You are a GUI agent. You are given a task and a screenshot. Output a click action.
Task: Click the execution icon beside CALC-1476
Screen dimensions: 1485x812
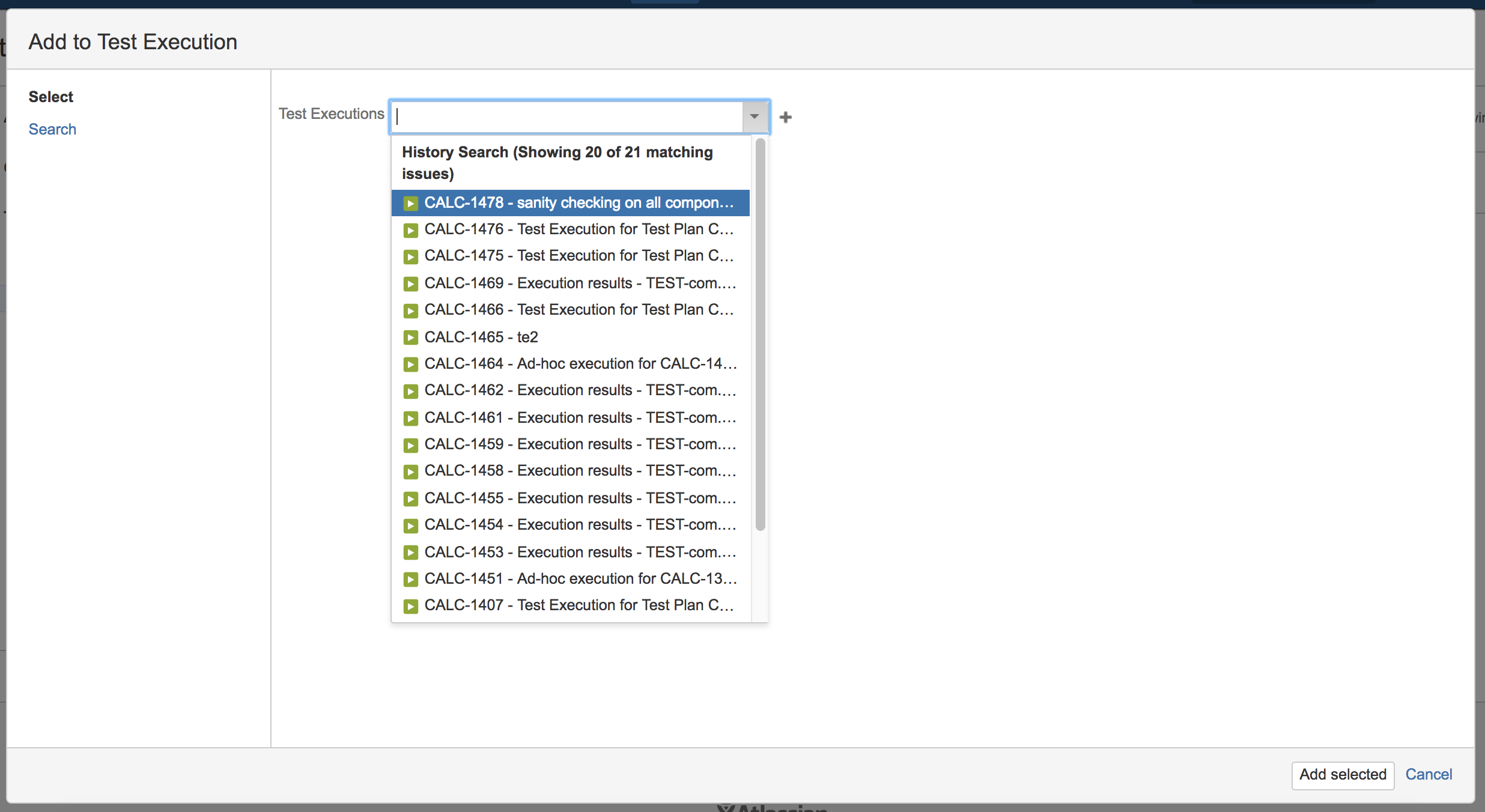(411, 230)
